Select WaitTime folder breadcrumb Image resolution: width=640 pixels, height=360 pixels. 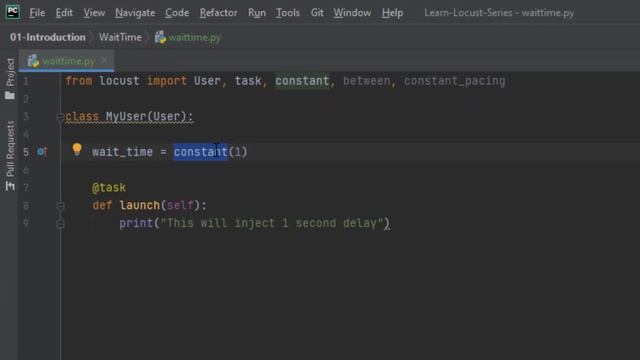(x=120, y=37)
